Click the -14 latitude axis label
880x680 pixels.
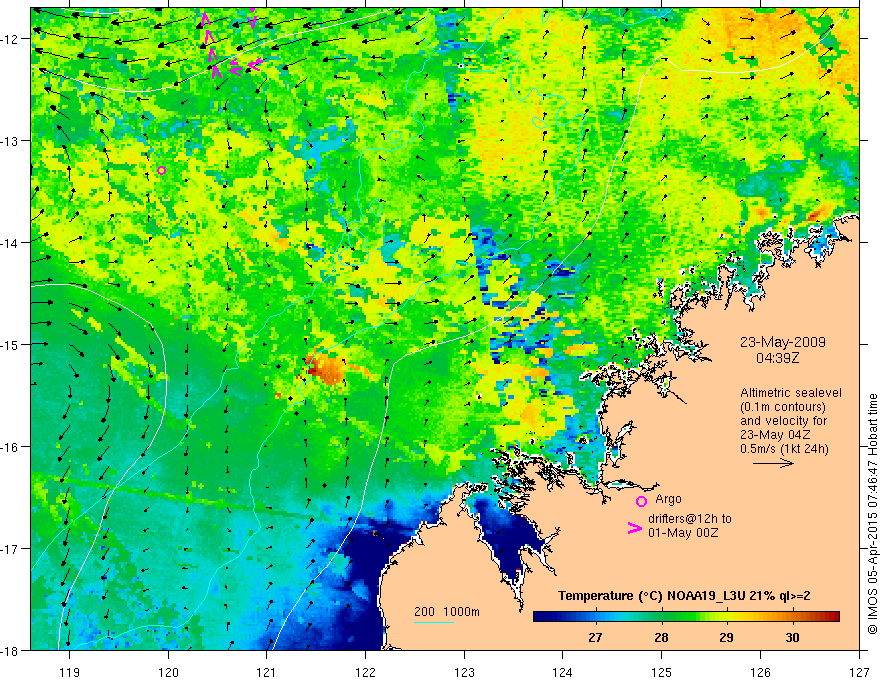(x=11, y=243)
